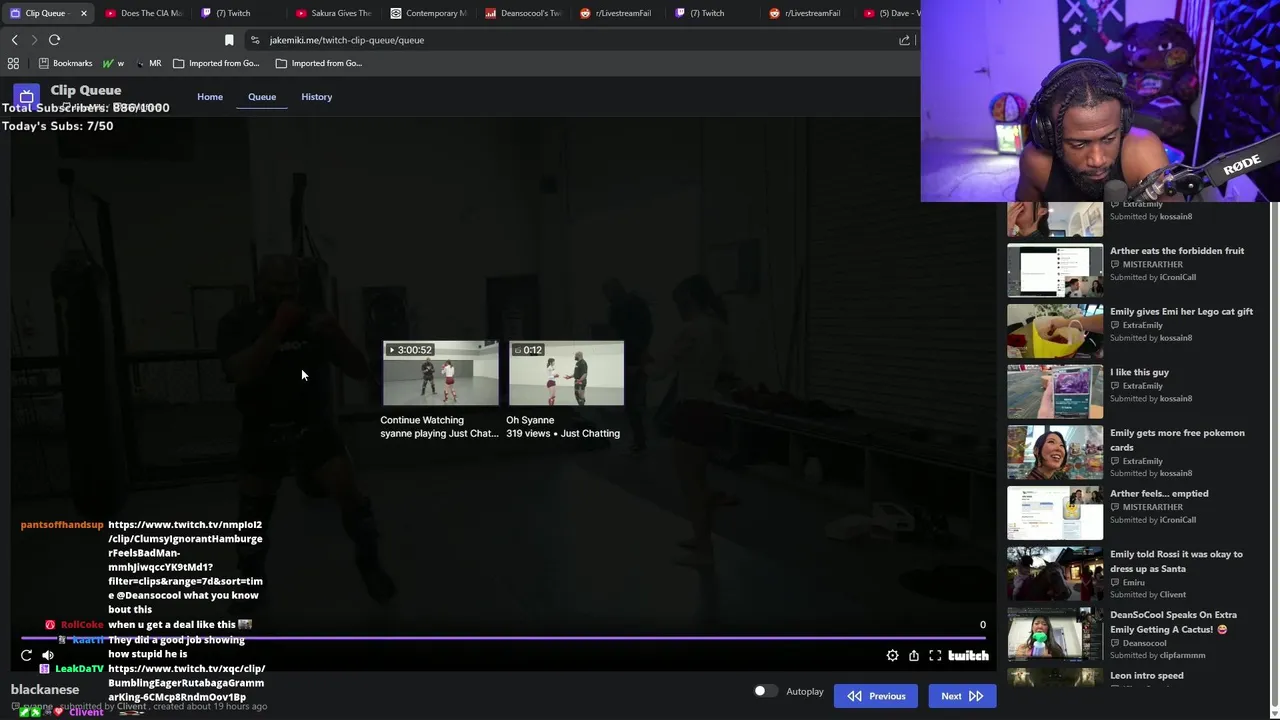The image size is (1280, 720).
Task: Click the browser back arrow
Action: click(14, 40)
